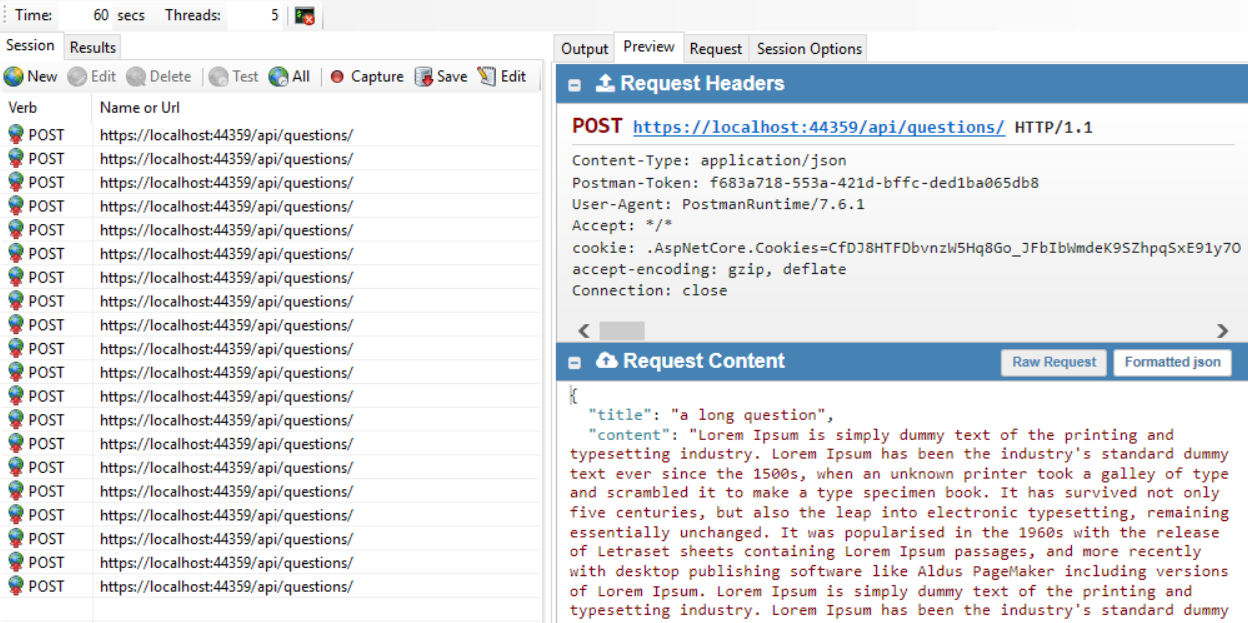Open the Session Options tab
Screen dimensions: 1248x623
(809, 48)
